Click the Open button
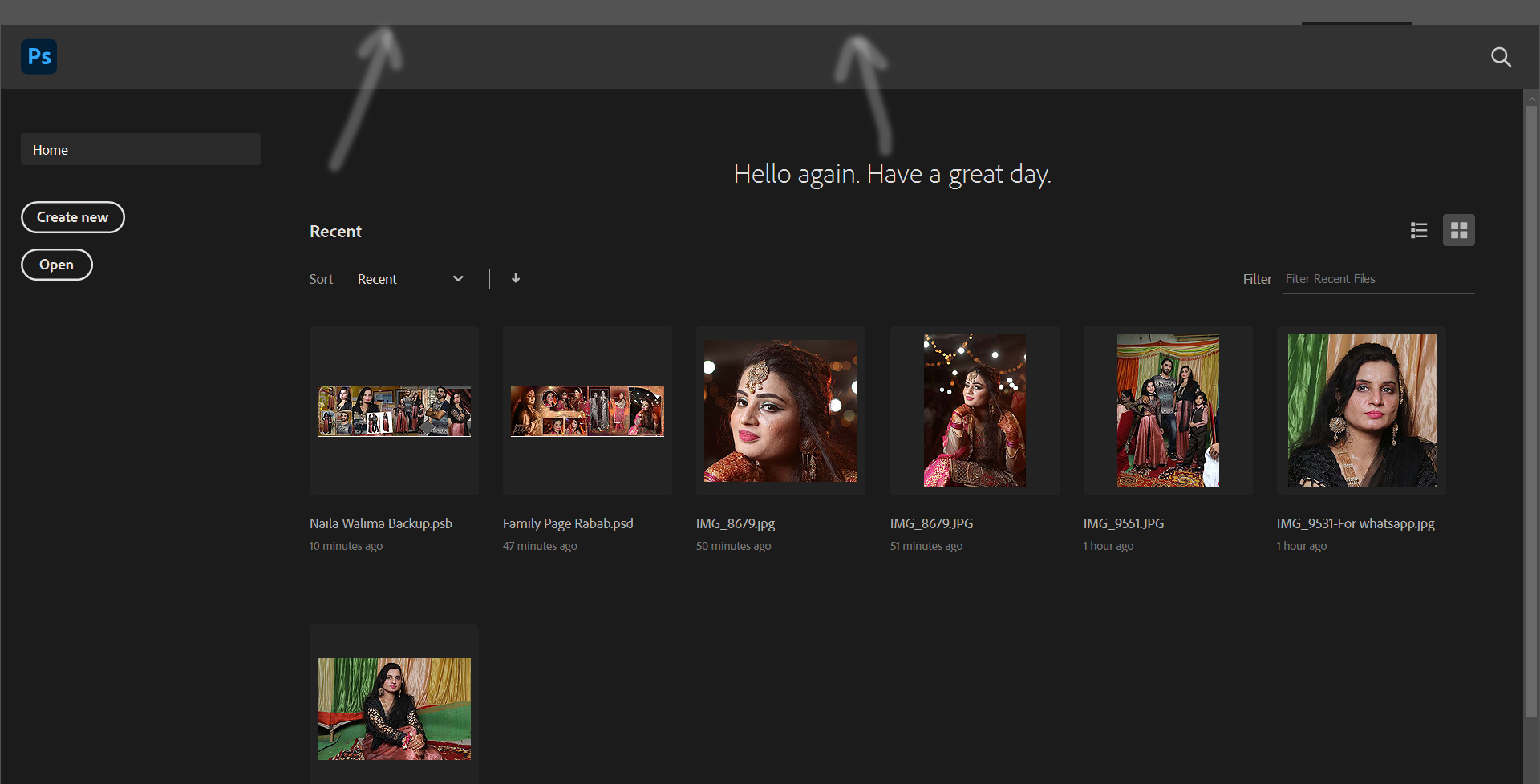This screenshot has height=784, width=1540. click(x=57, y=265)
